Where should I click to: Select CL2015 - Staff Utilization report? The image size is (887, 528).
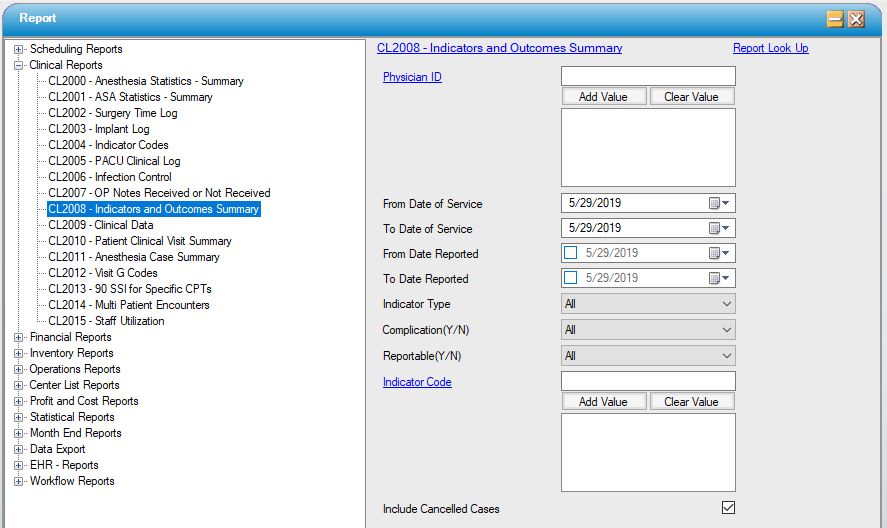tap(106, 321)
